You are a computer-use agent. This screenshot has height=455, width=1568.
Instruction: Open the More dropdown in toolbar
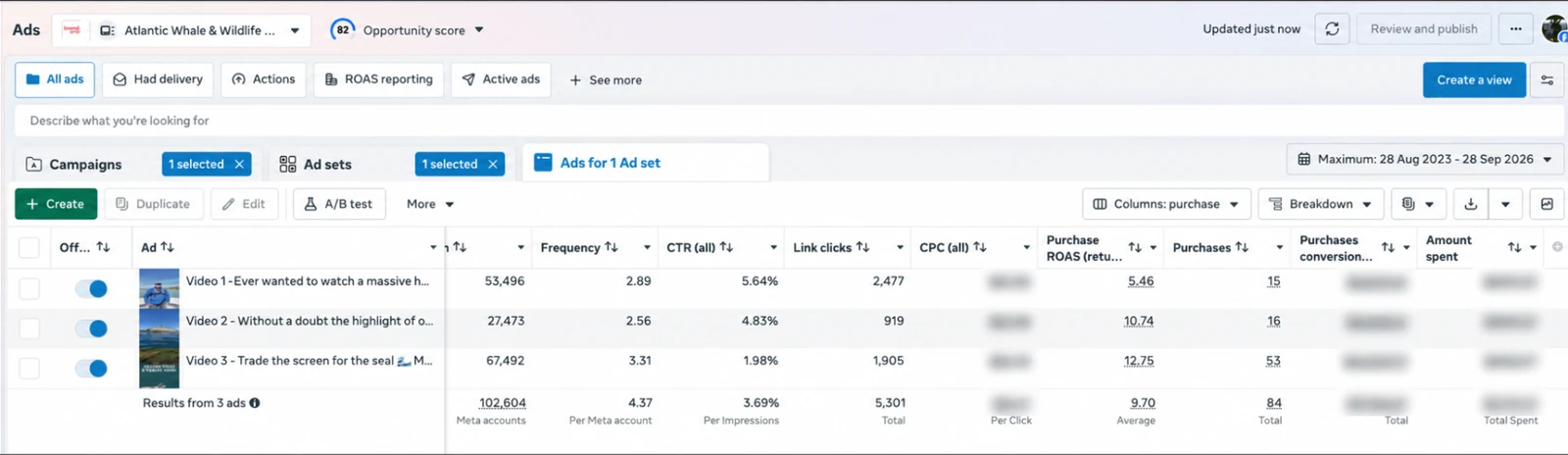pos(430,204)
